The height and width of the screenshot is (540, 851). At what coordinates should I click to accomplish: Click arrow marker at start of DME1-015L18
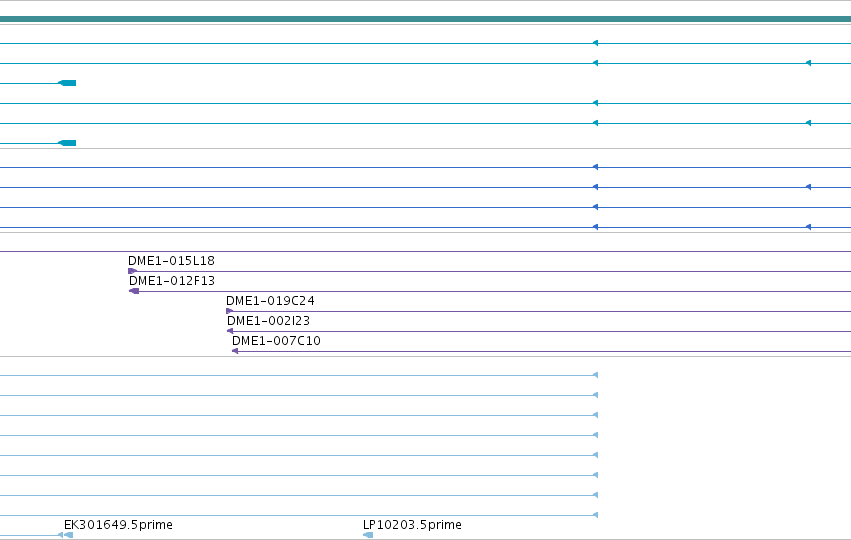(132, 271)
